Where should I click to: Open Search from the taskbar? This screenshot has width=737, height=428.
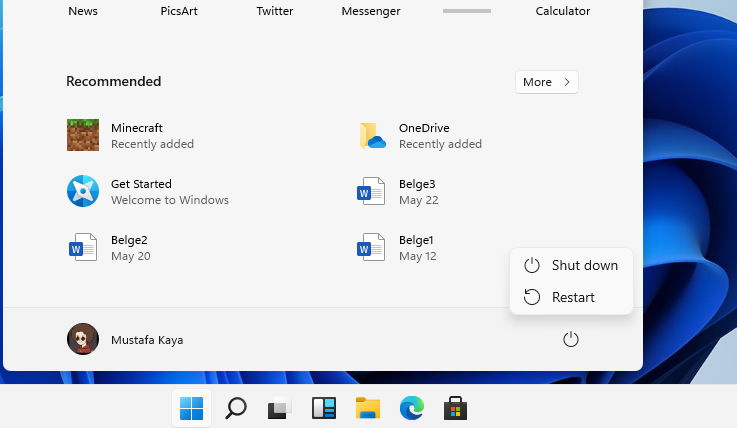[235, 408]
